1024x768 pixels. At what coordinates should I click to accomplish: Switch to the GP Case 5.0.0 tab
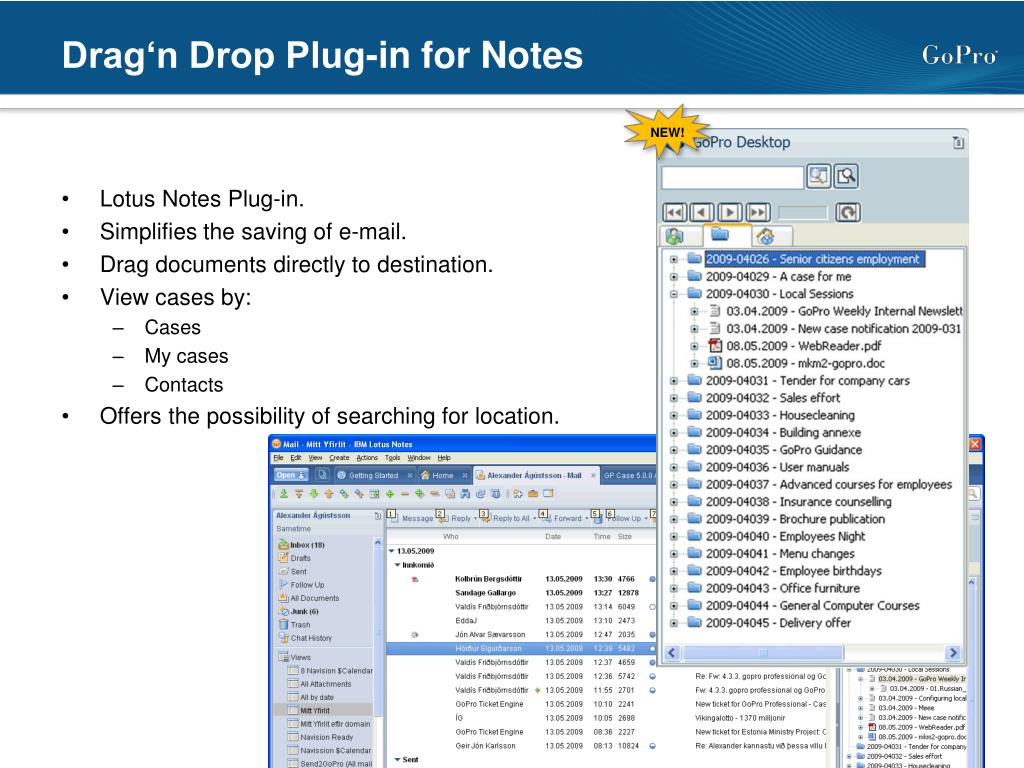(628, 475)
